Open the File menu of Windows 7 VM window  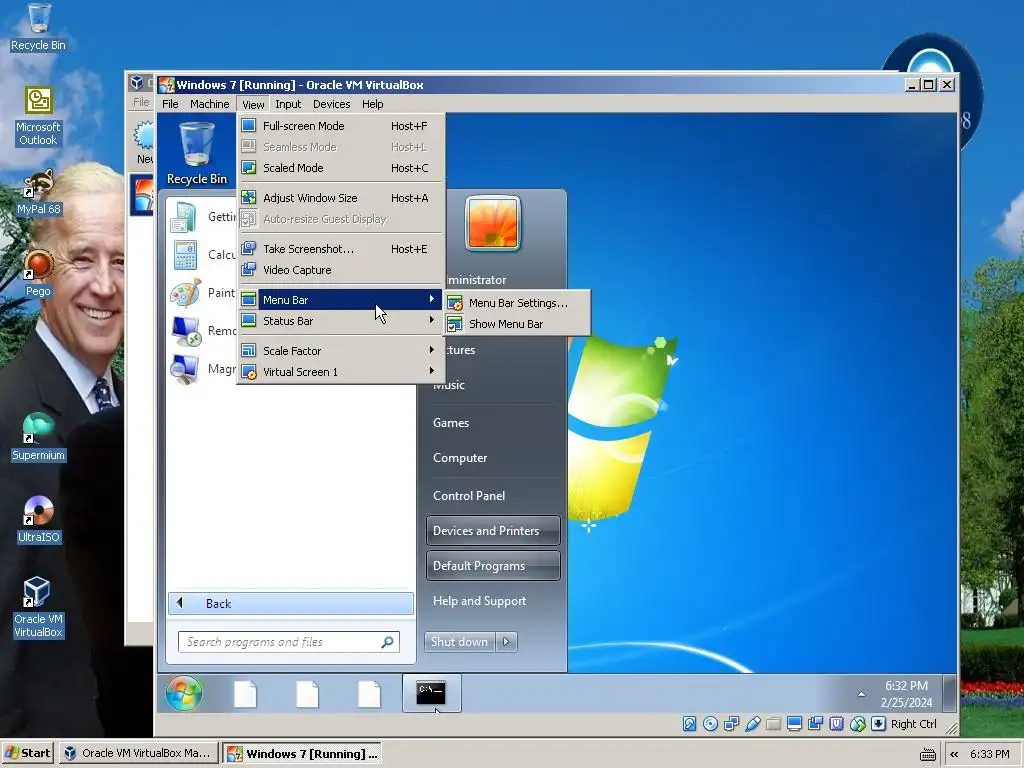coord(170,104)
